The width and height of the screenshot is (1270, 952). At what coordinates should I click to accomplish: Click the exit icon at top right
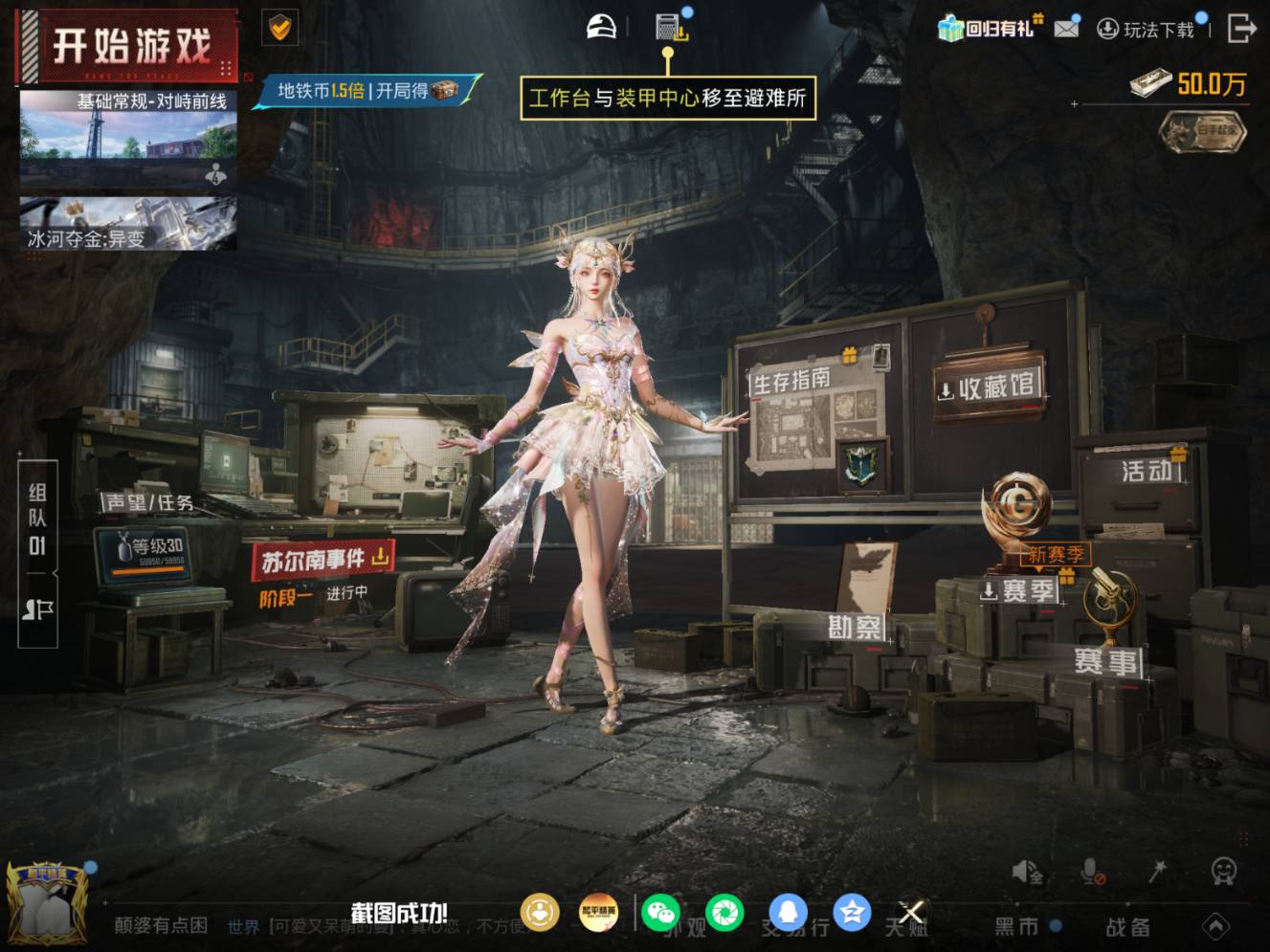pos(1241,29)
